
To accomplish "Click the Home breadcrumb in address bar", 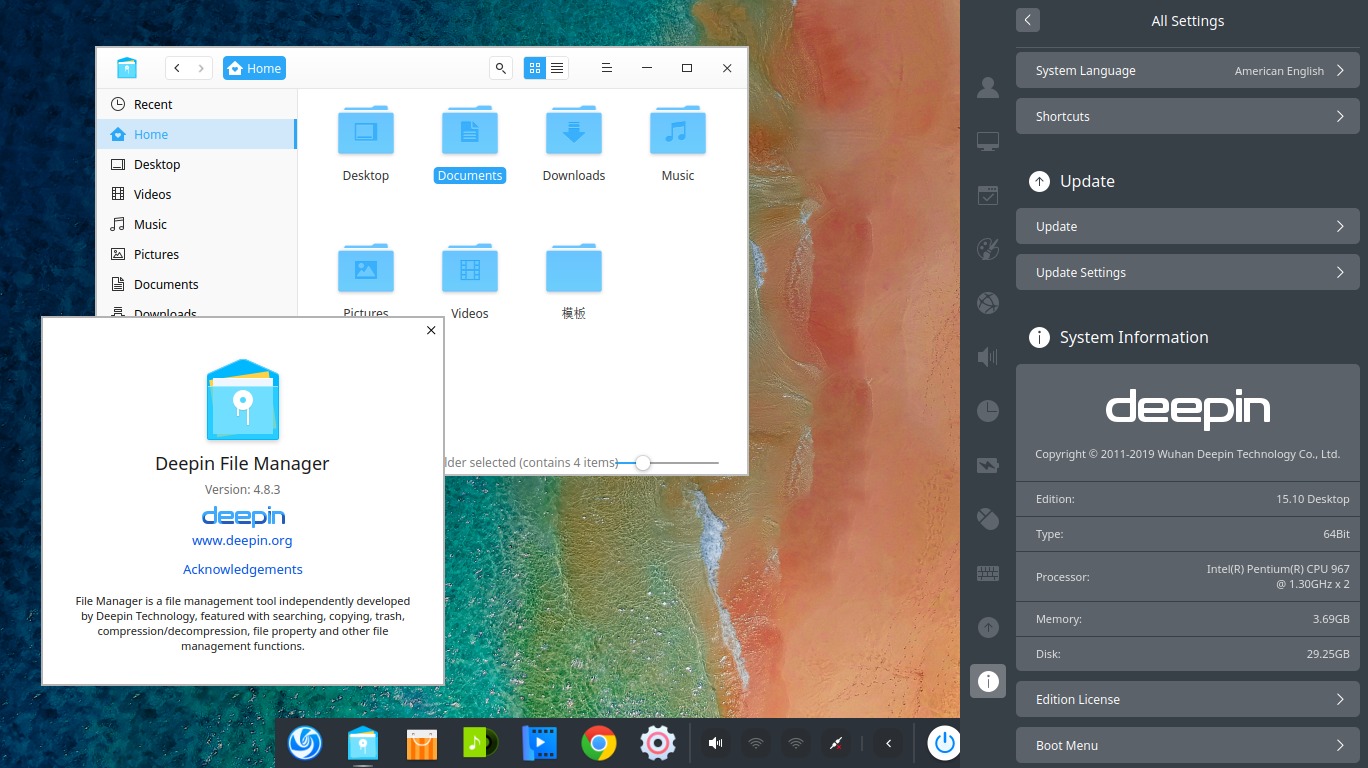I will (x=254, y=68).
